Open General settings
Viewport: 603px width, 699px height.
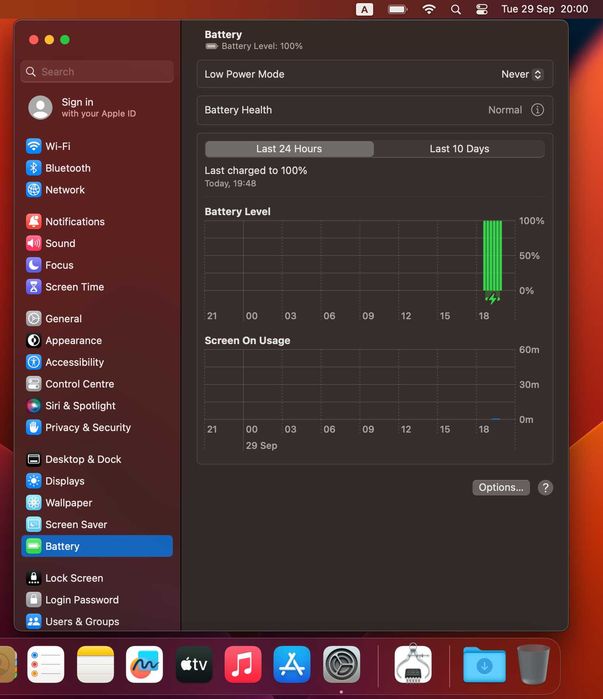coord(97,319)
